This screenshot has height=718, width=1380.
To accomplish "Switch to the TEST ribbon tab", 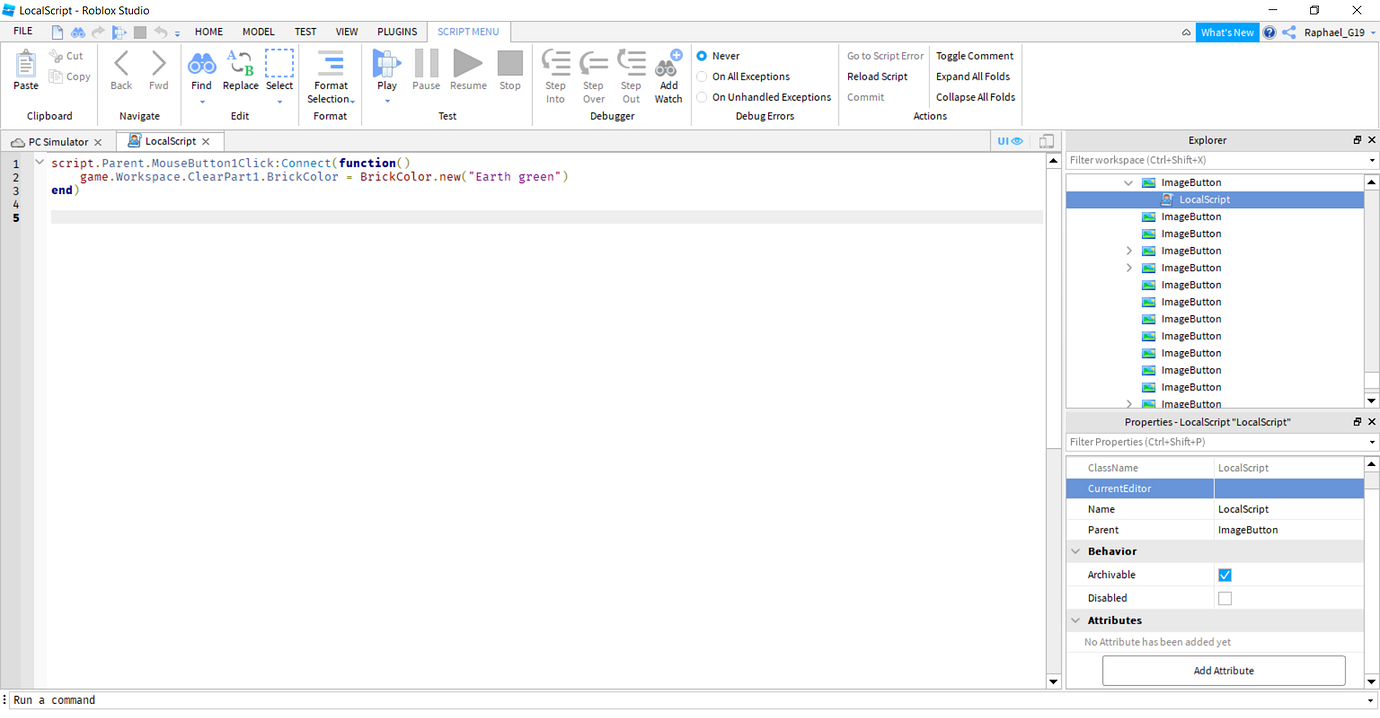I will click(306, 32).
